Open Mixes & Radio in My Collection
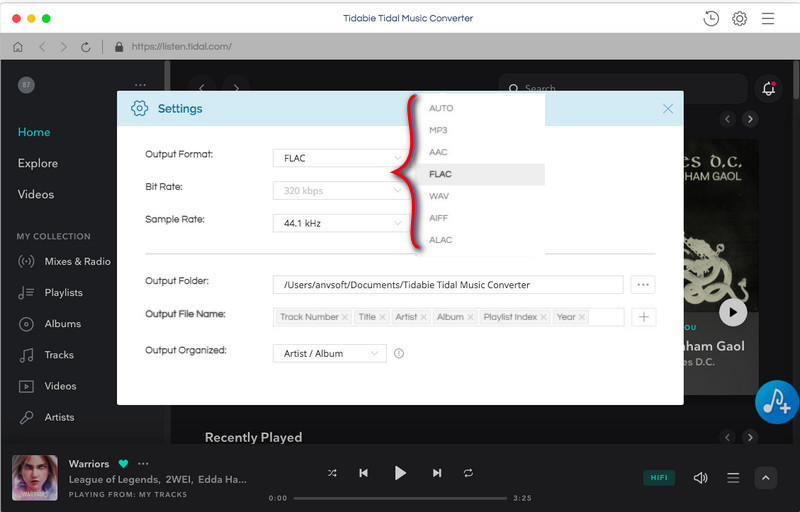The image size is (800, 512). 64,262
